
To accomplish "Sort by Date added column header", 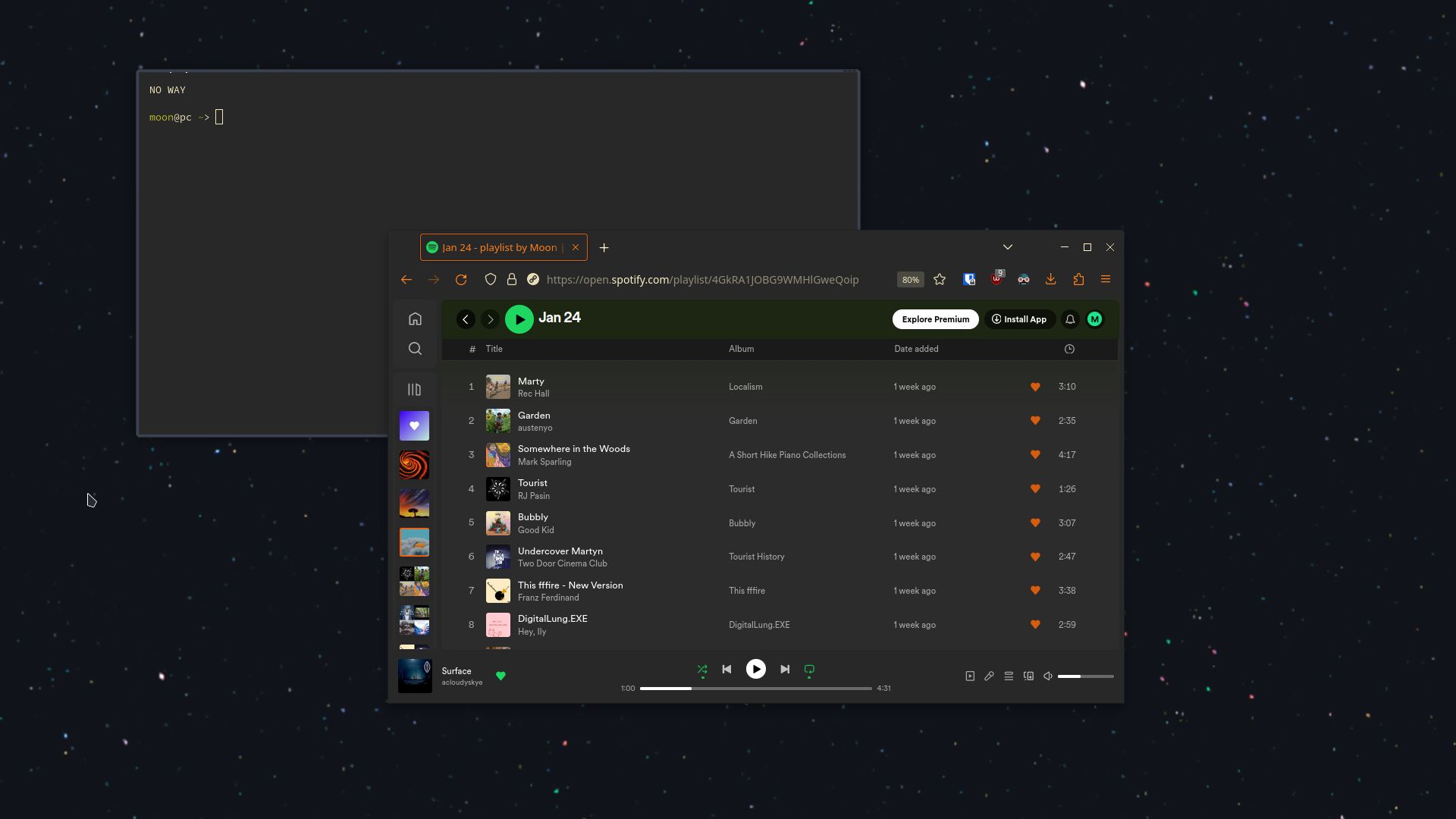I will click(x=916, y=349).
